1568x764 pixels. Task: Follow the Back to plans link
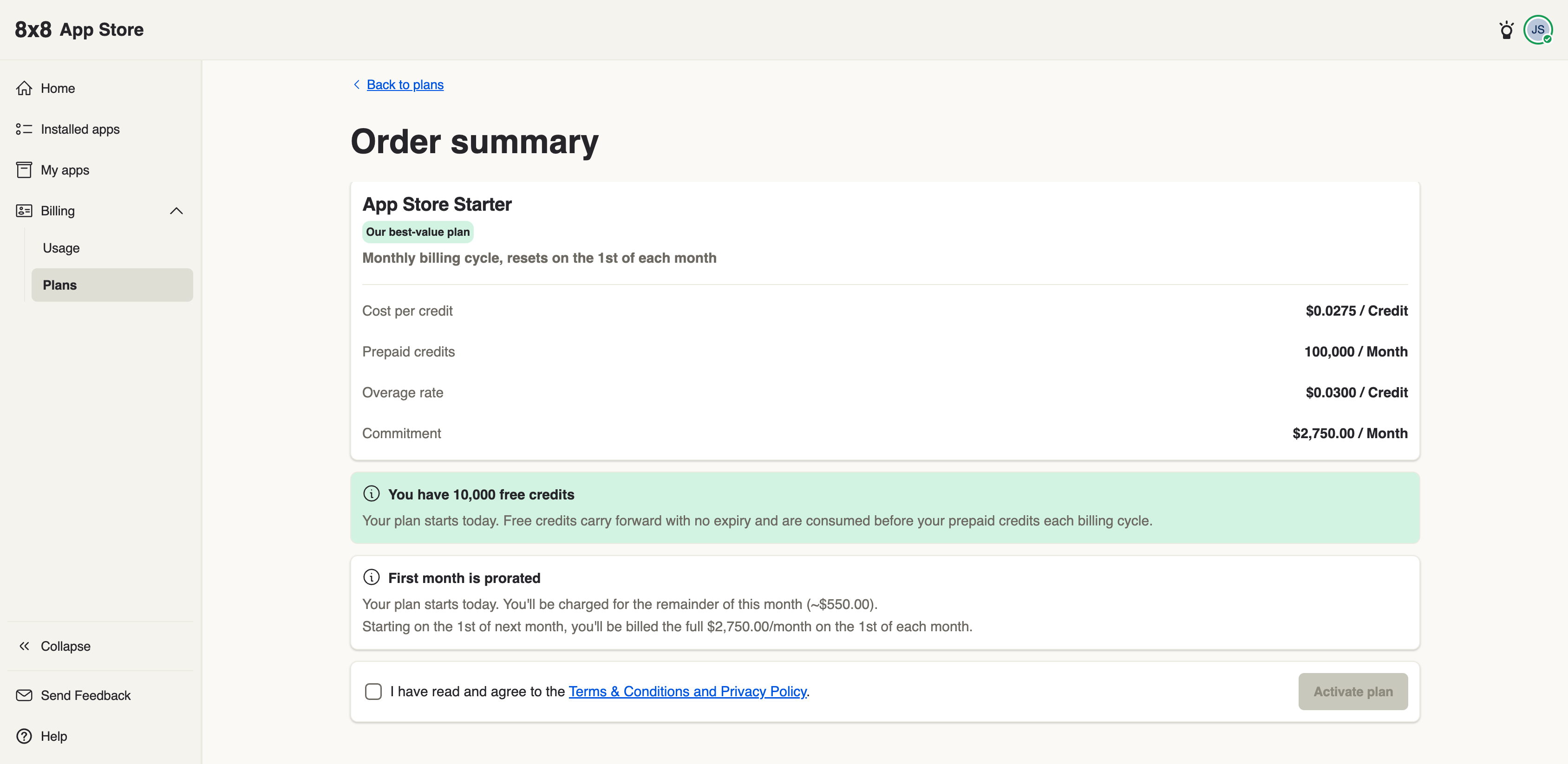(x=405, y=84)
